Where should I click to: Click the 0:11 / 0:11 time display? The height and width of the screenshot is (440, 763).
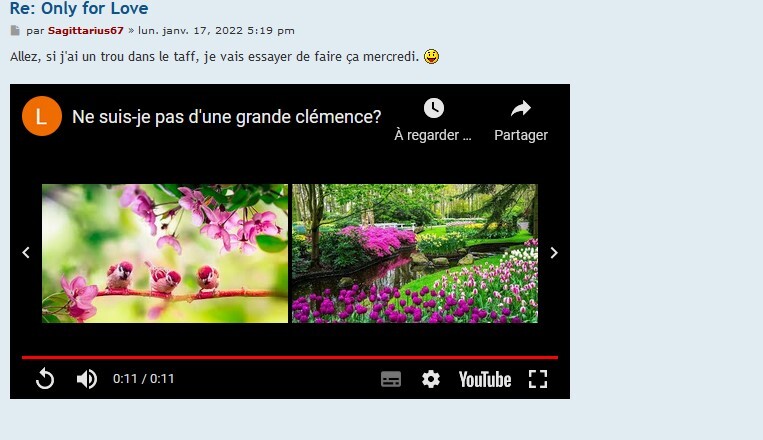(x=144, y=379)
